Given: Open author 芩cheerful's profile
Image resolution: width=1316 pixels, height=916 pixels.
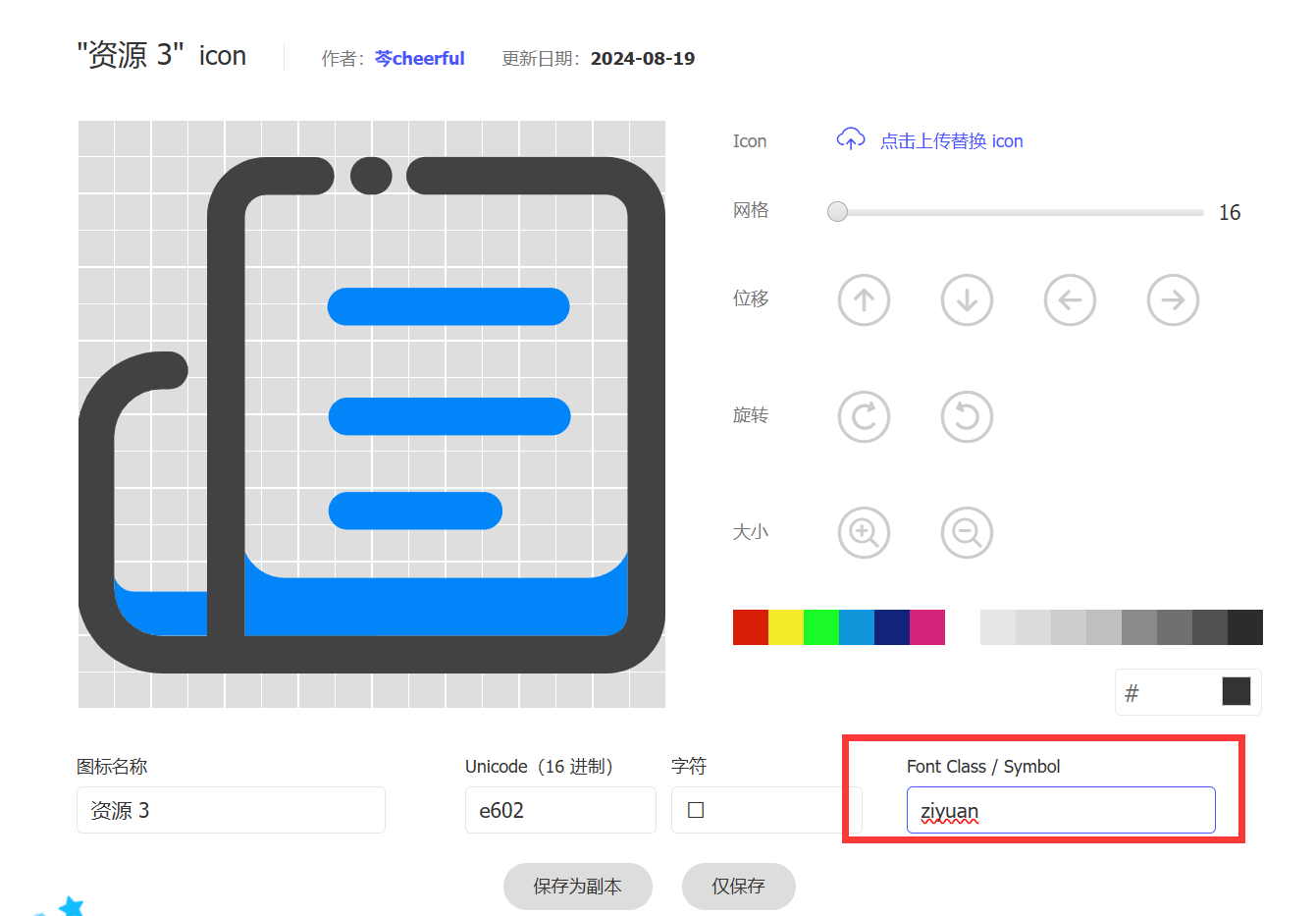Looking at the screenshot, I should point(420,59).
